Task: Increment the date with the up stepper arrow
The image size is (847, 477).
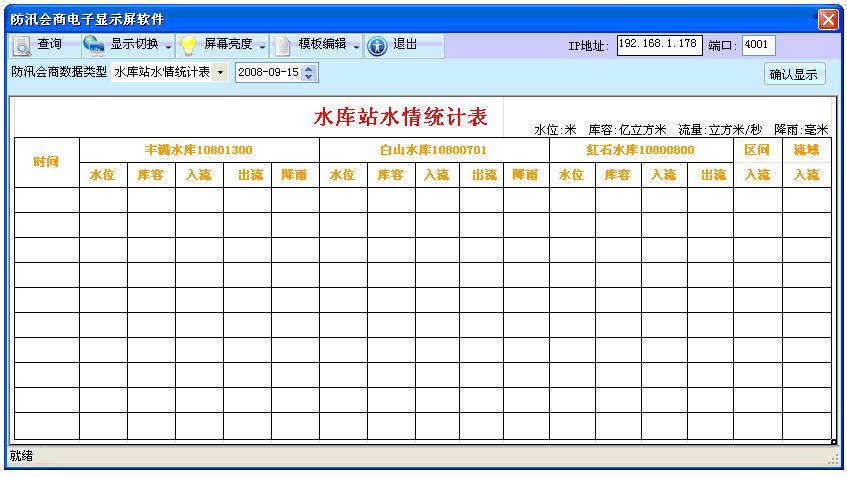Action: click(309, 69)
